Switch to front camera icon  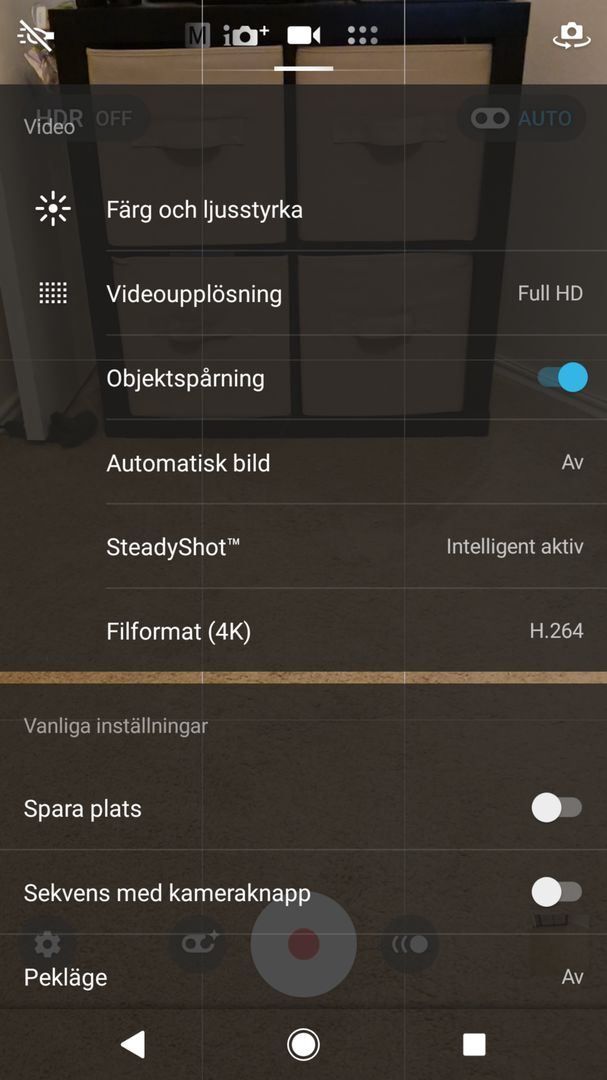571,36
